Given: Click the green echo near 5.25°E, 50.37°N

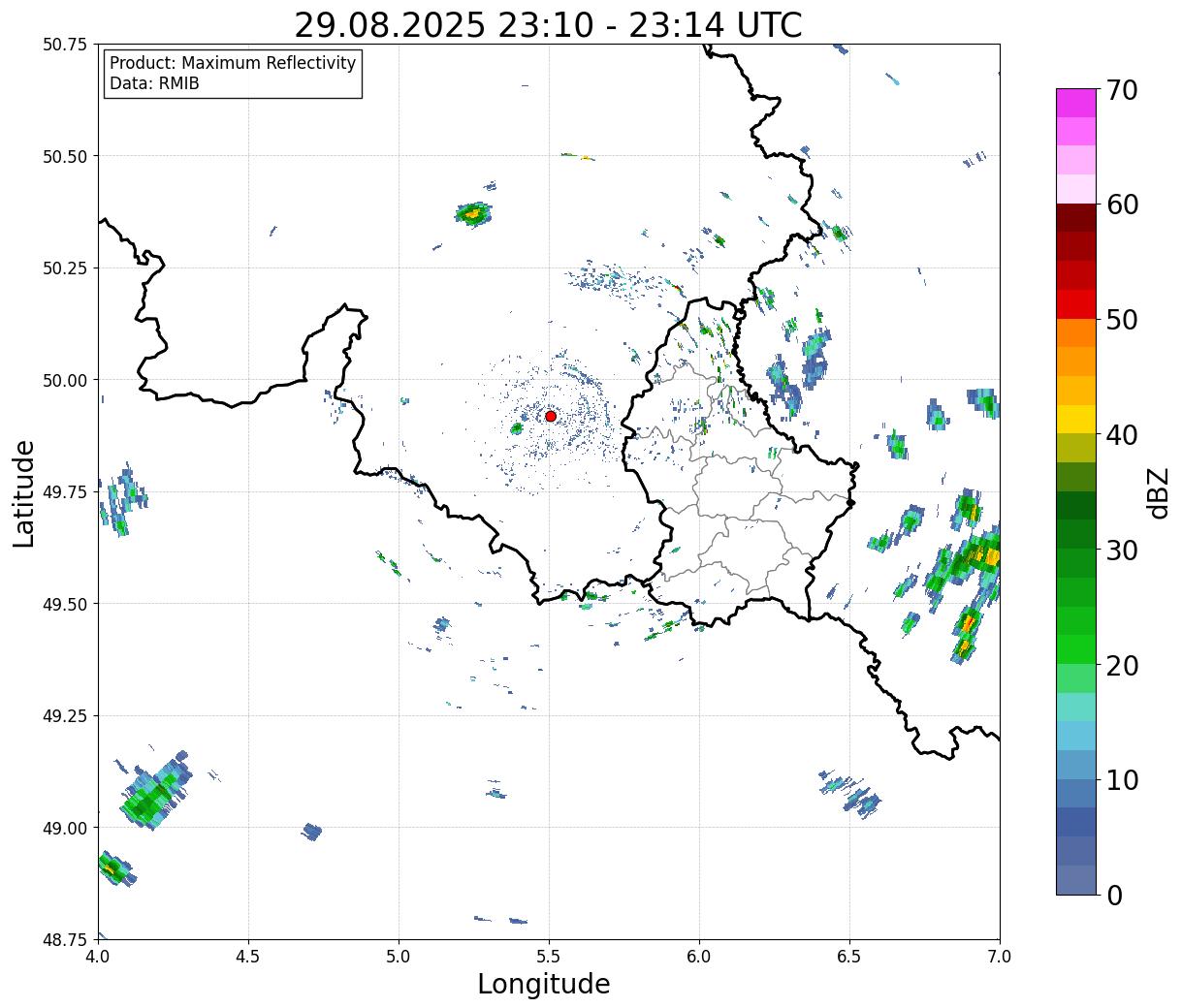Looking at the screenshot, I should (x=473, y=214).
